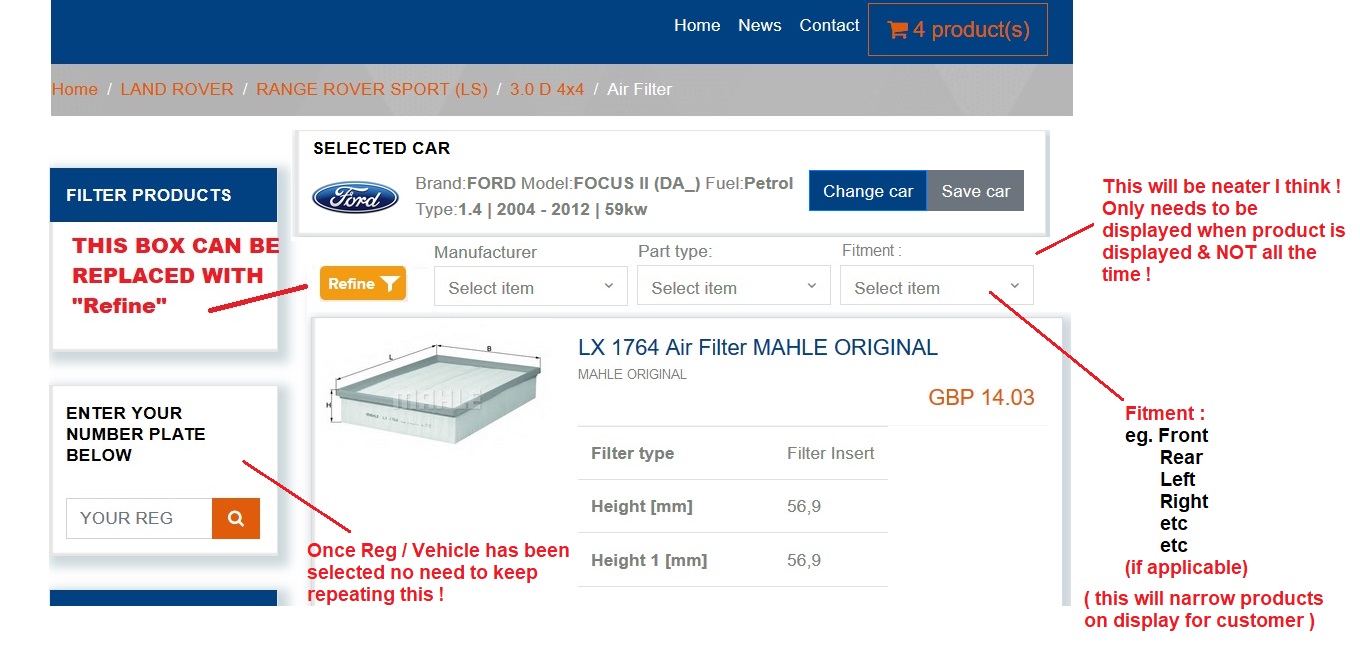Open the LX 1764 Air Filter MAHLE ORIGINAL title
Screen dimensions: 1360x648
[758, 348]
